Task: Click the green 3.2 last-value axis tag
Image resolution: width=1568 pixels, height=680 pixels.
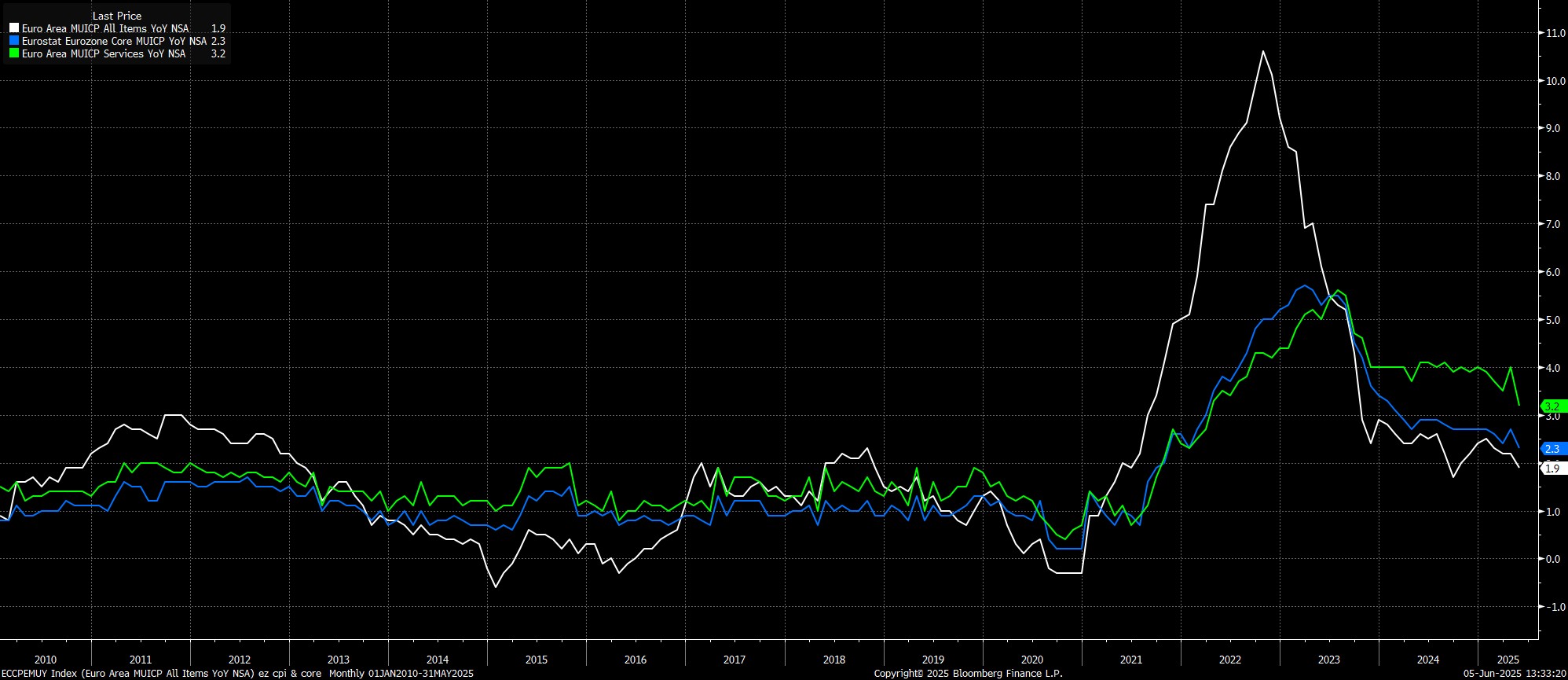Action: point(1552,406)
